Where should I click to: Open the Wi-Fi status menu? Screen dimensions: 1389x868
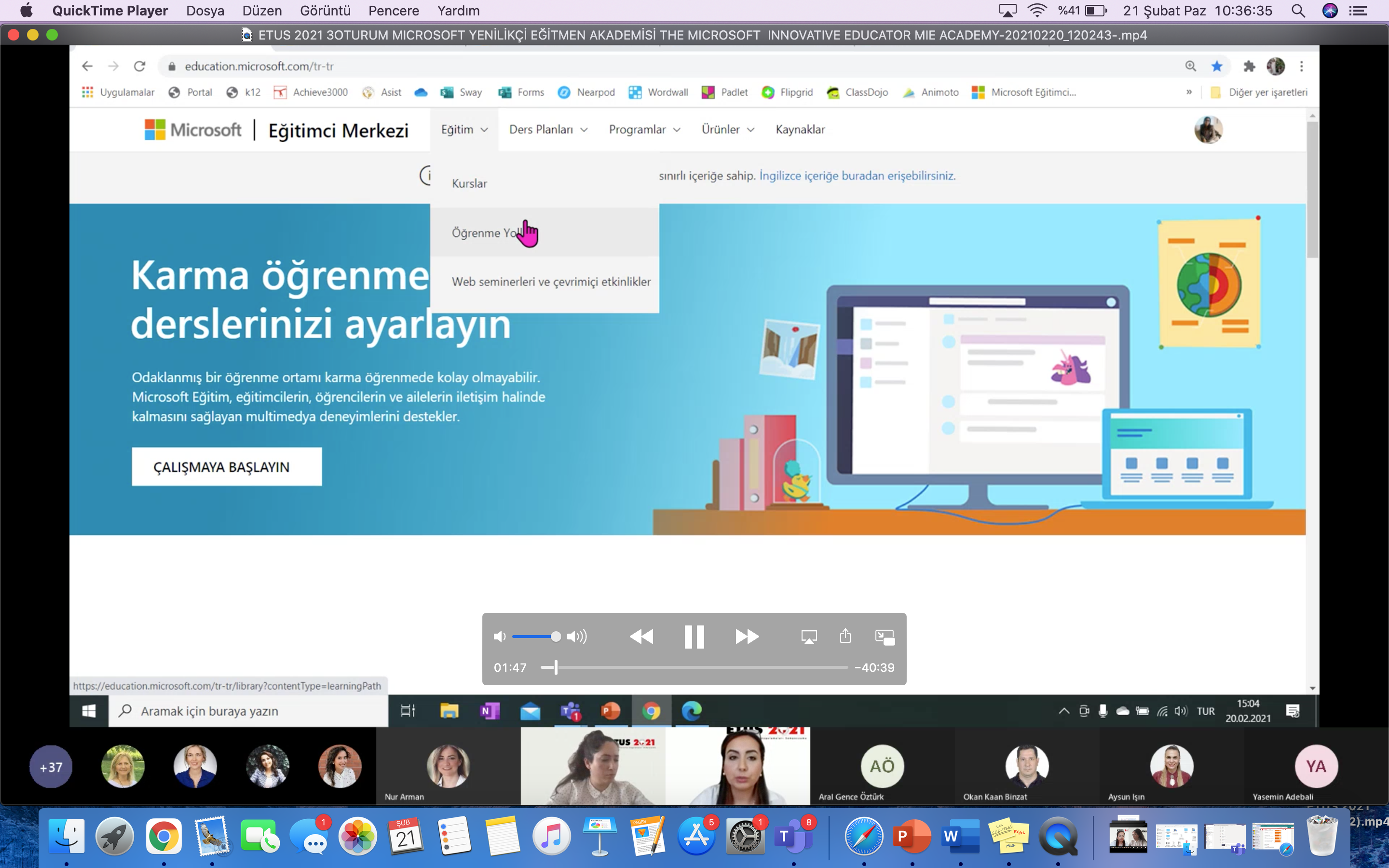tap(1036, 10)
